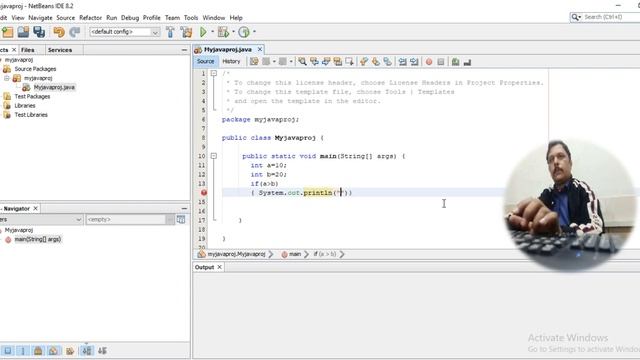This screenshot has height=360, width=640.
Task: Click the Build Project hammer icon
Action: (x=170, y=32)
